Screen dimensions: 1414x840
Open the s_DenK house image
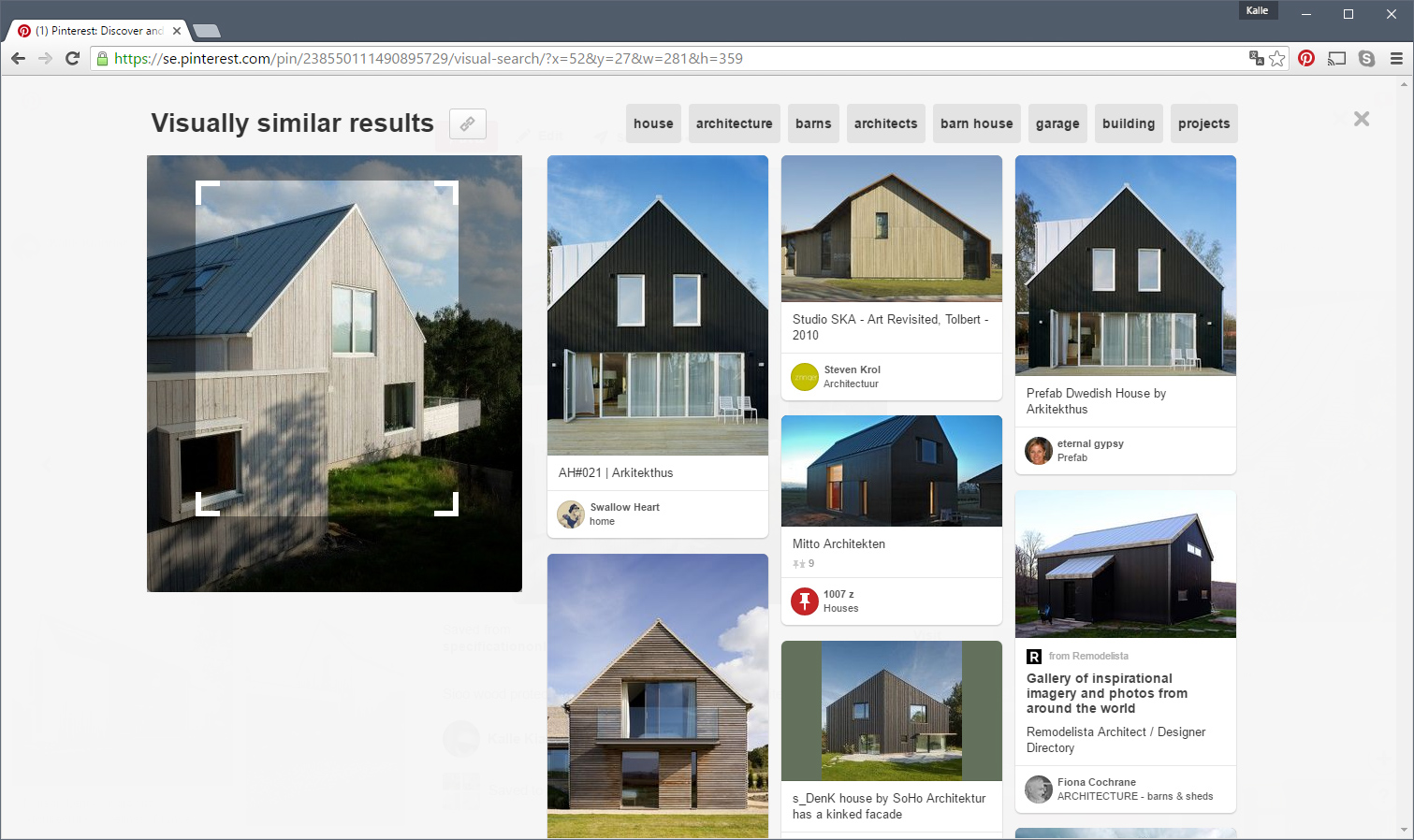tap(892, 711)
